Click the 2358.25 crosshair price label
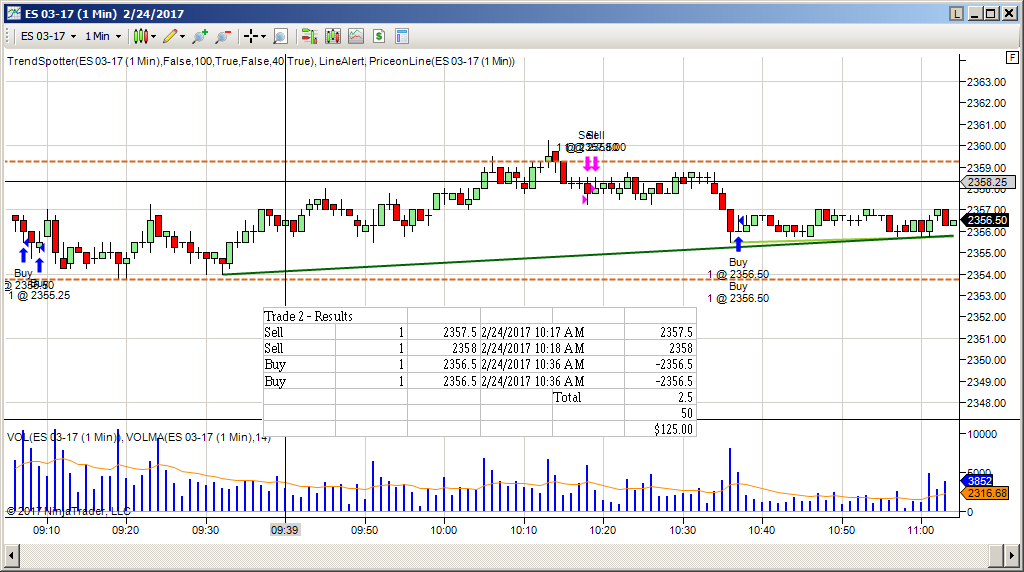Image resolution: width=1024 pixels, height=572 pixels. [987, 182]
